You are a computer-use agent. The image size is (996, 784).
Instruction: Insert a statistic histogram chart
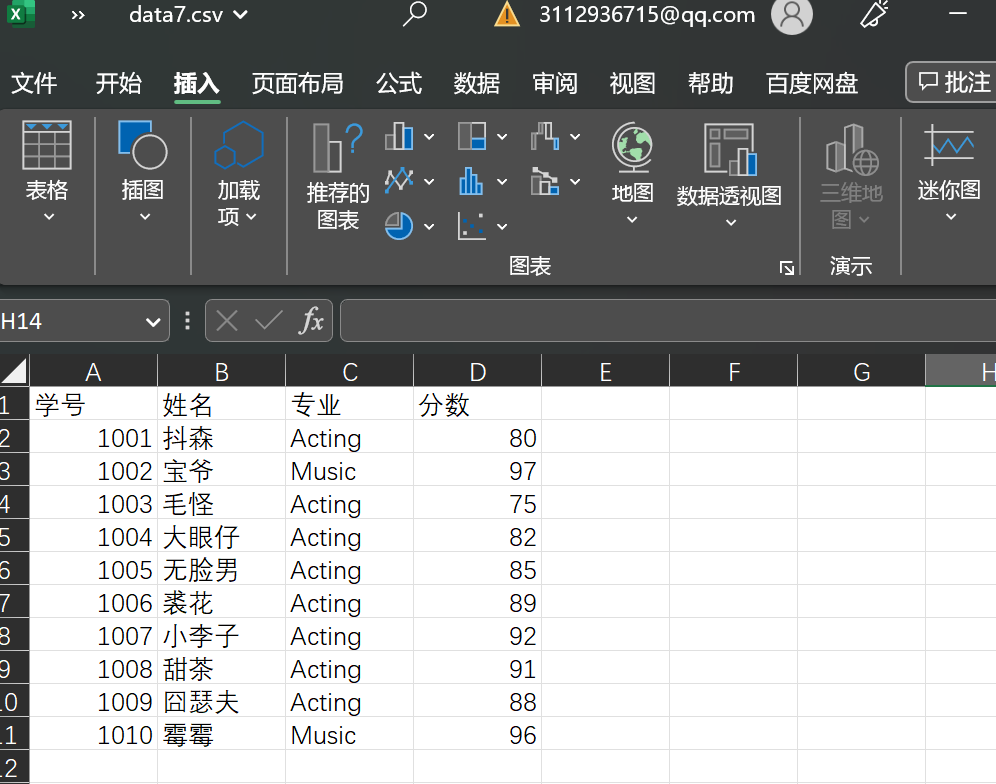[472, 181]
